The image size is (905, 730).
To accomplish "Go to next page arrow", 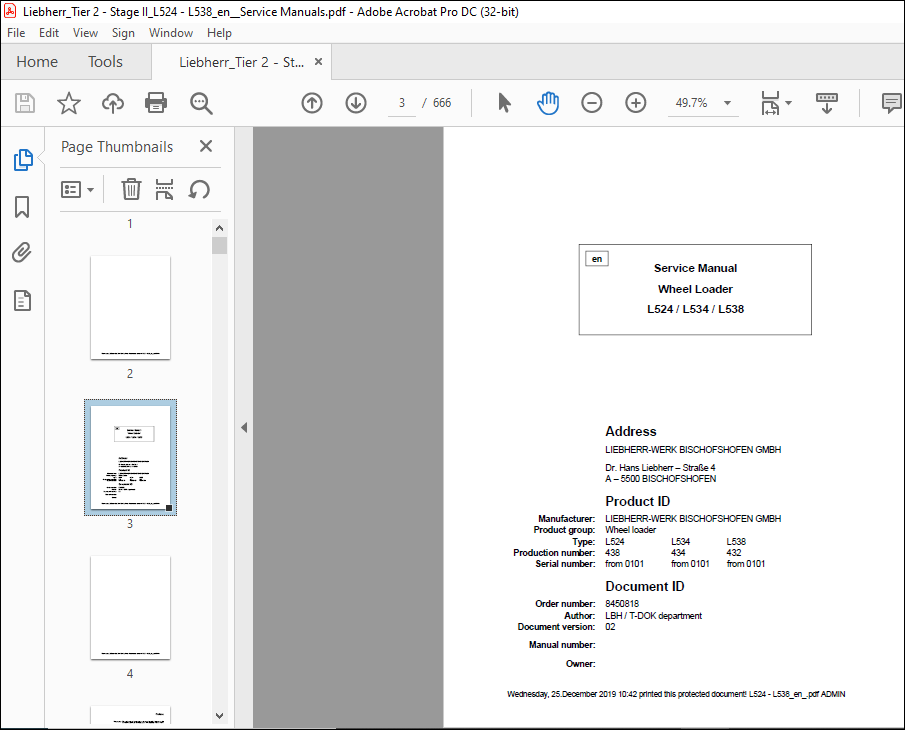I will click(356, 103).
